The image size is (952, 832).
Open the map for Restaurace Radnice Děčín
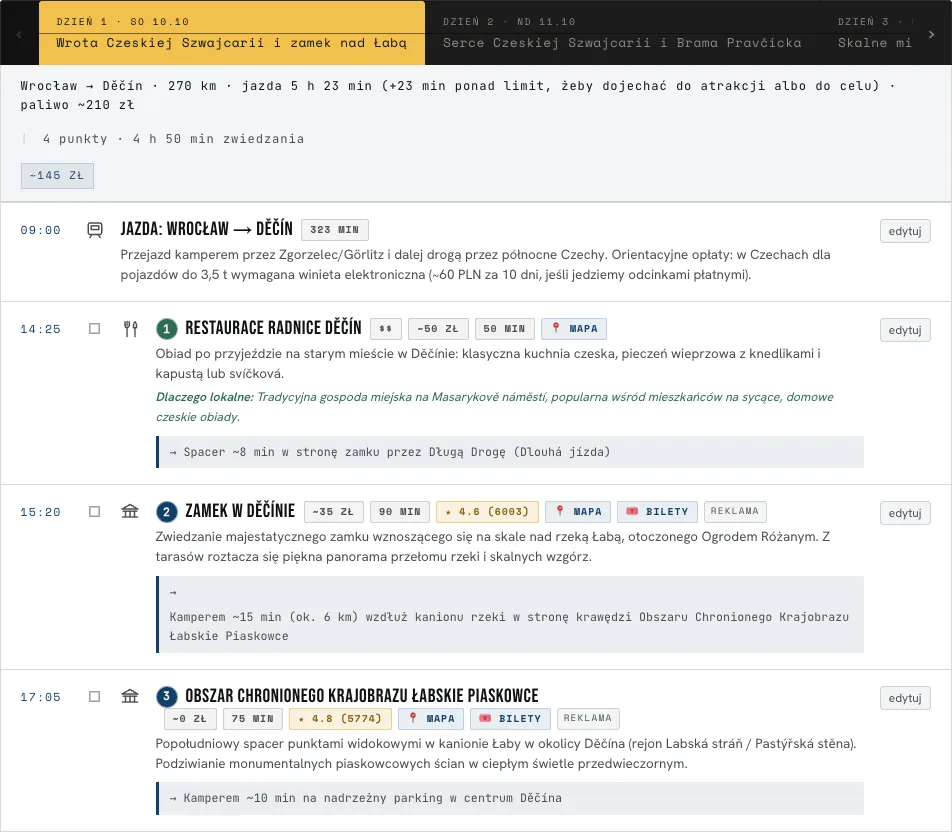[x=574, y=329]
